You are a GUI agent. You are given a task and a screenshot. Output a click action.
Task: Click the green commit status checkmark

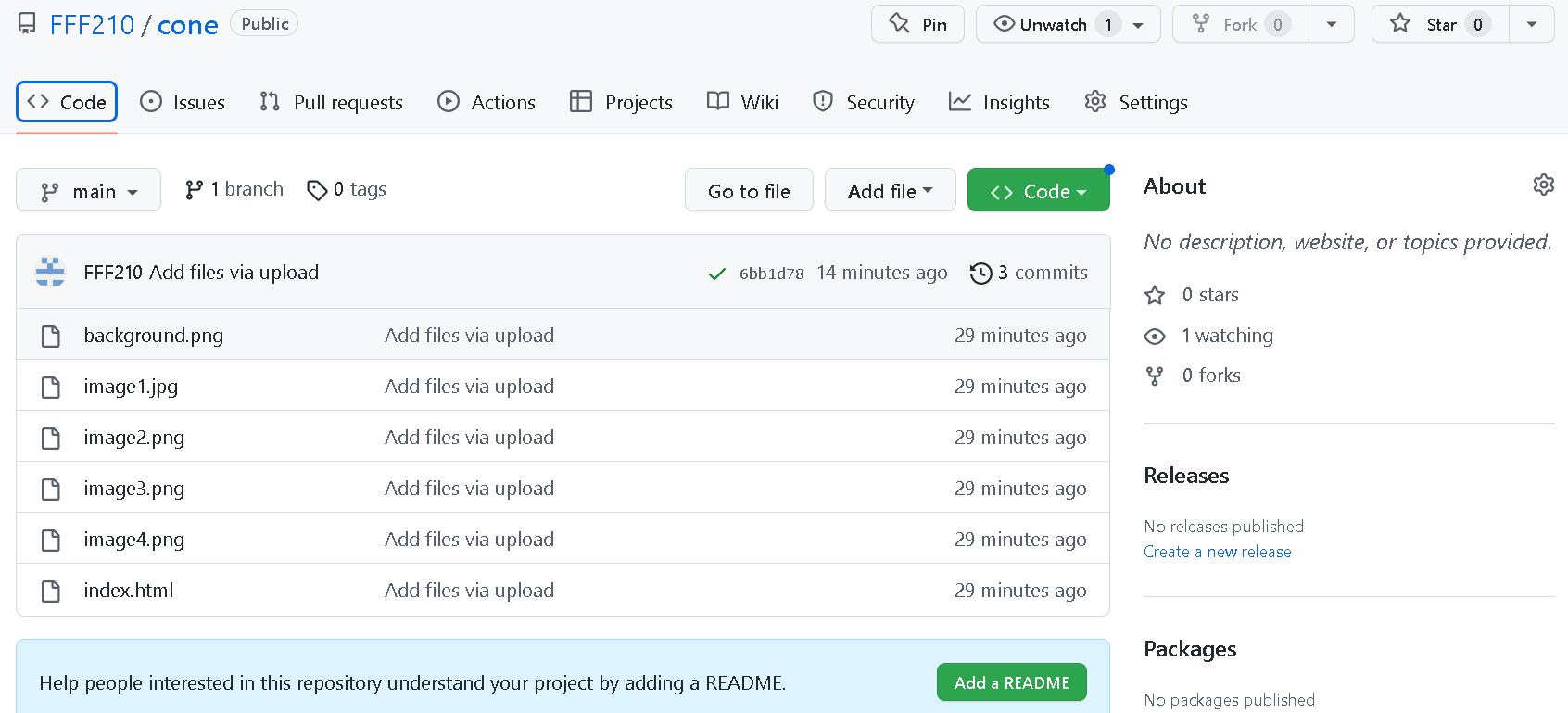716,274
